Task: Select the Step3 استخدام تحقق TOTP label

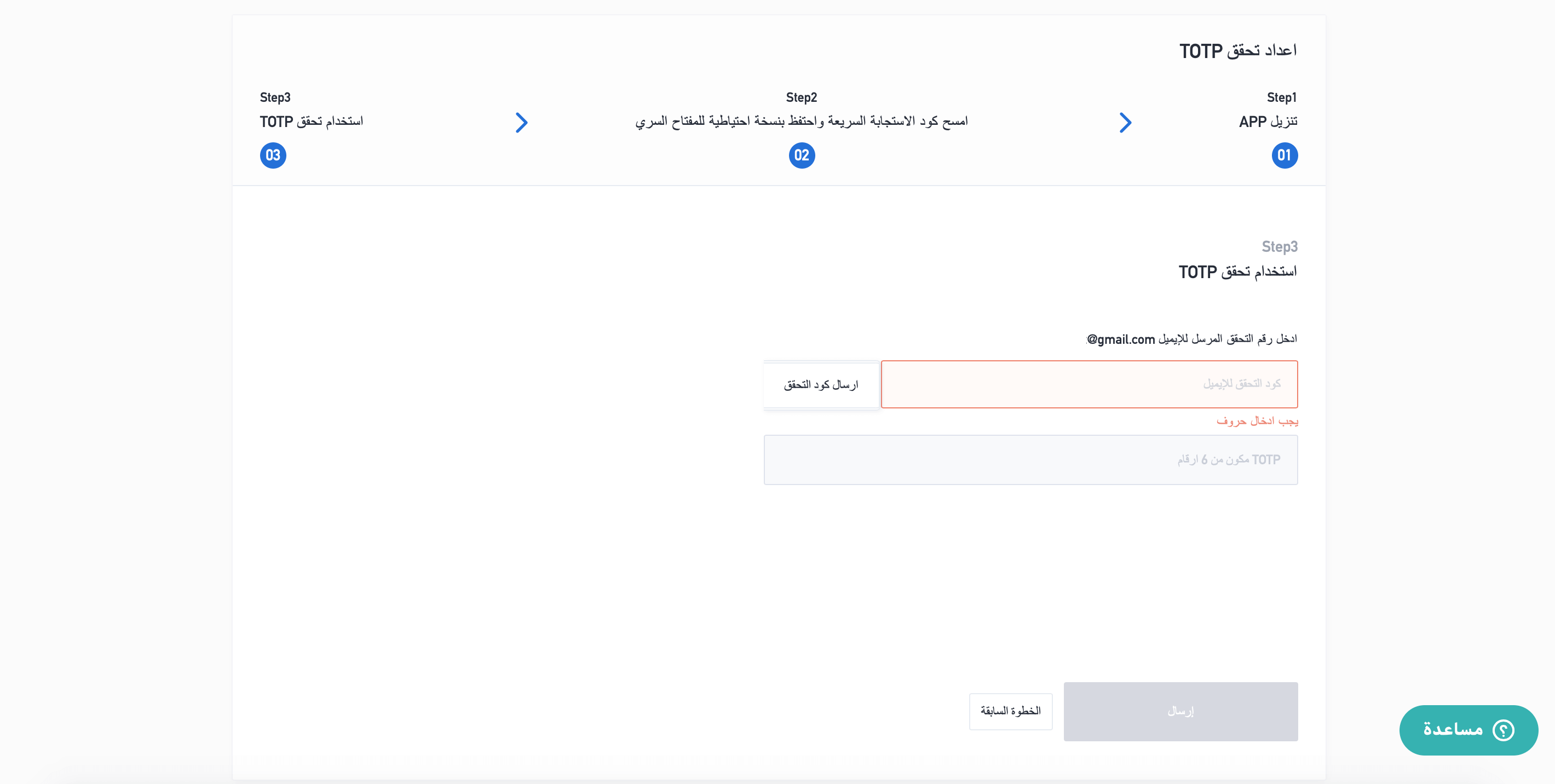Action: pos(312,122)
